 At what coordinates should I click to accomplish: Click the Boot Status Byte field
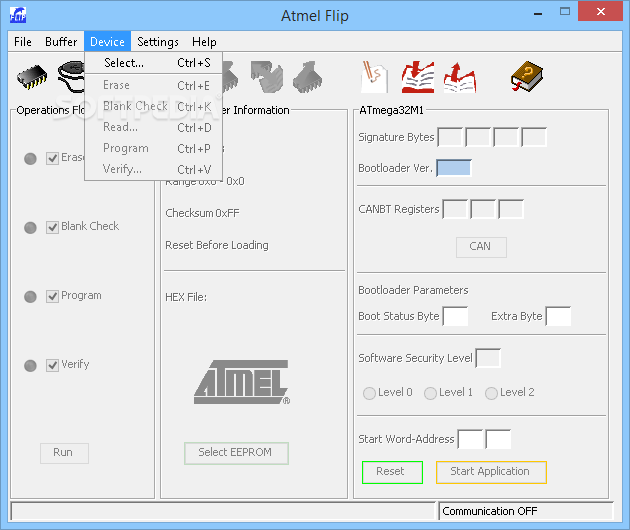[x=455, y=316]
